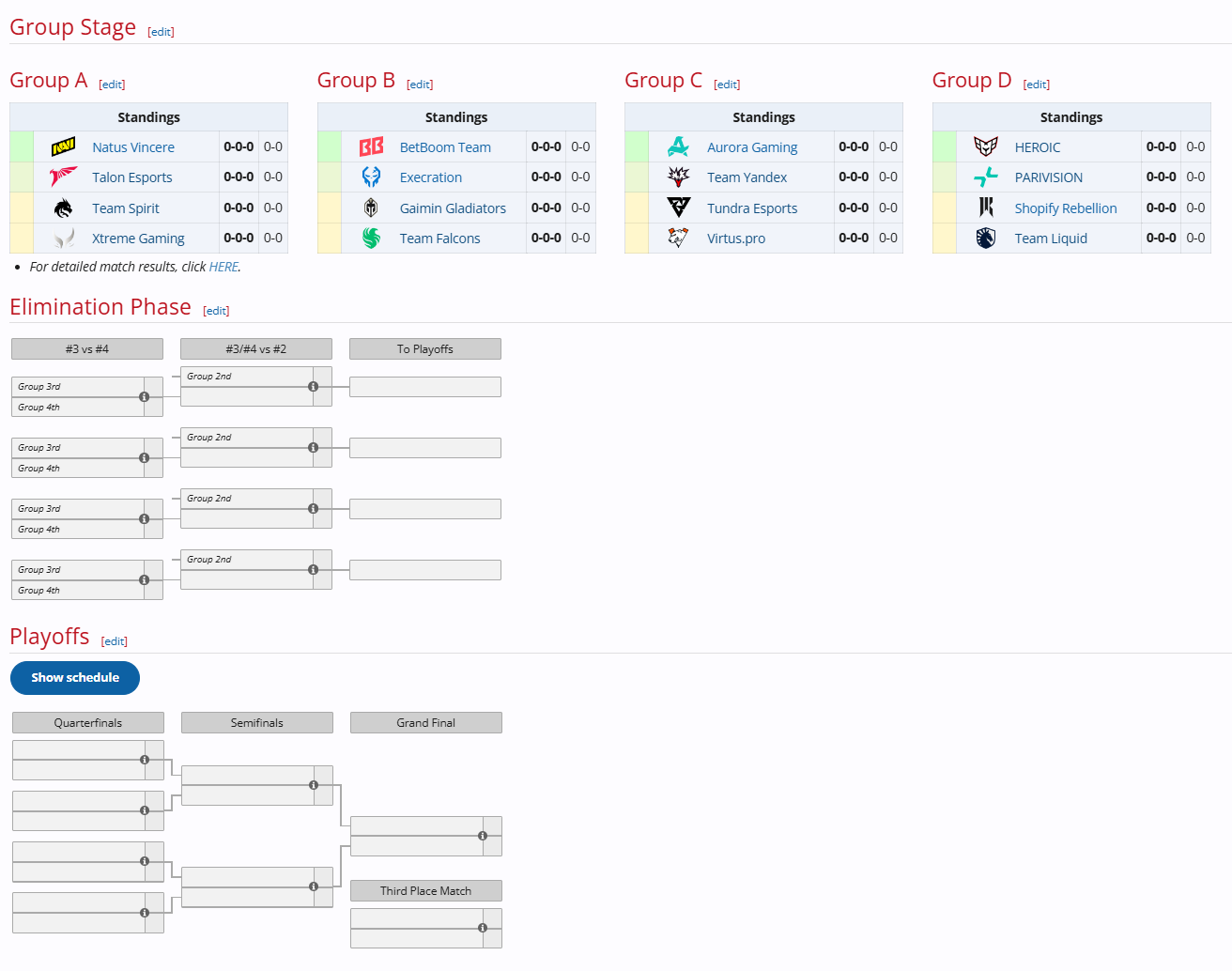The image size is (1232, 971).
Task: Click the Show schedule button
Action: click(x=75, y=678)
